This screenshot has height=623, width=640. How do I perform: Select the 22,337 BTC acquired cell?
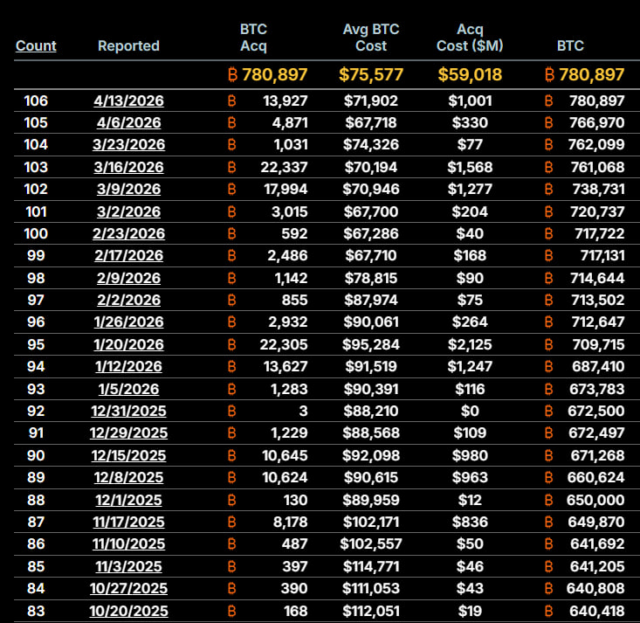click(x=284, y=167)
